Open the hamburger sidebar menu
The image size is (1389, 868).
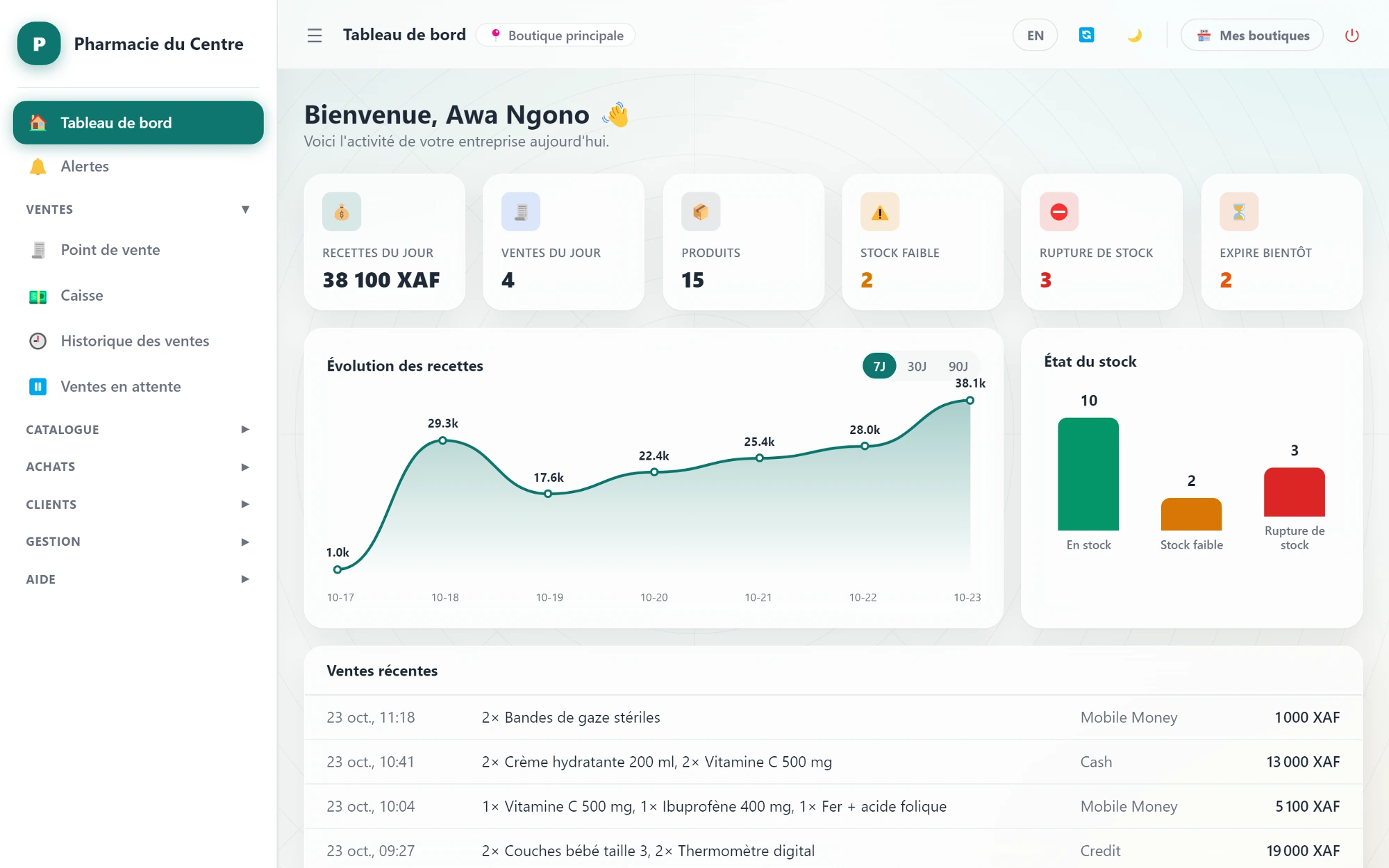pos(315,35)
